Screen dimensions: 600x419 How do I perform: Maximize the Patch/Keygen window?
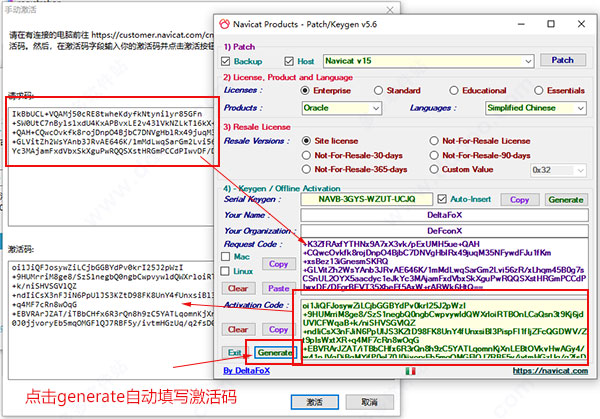[551, 24]
